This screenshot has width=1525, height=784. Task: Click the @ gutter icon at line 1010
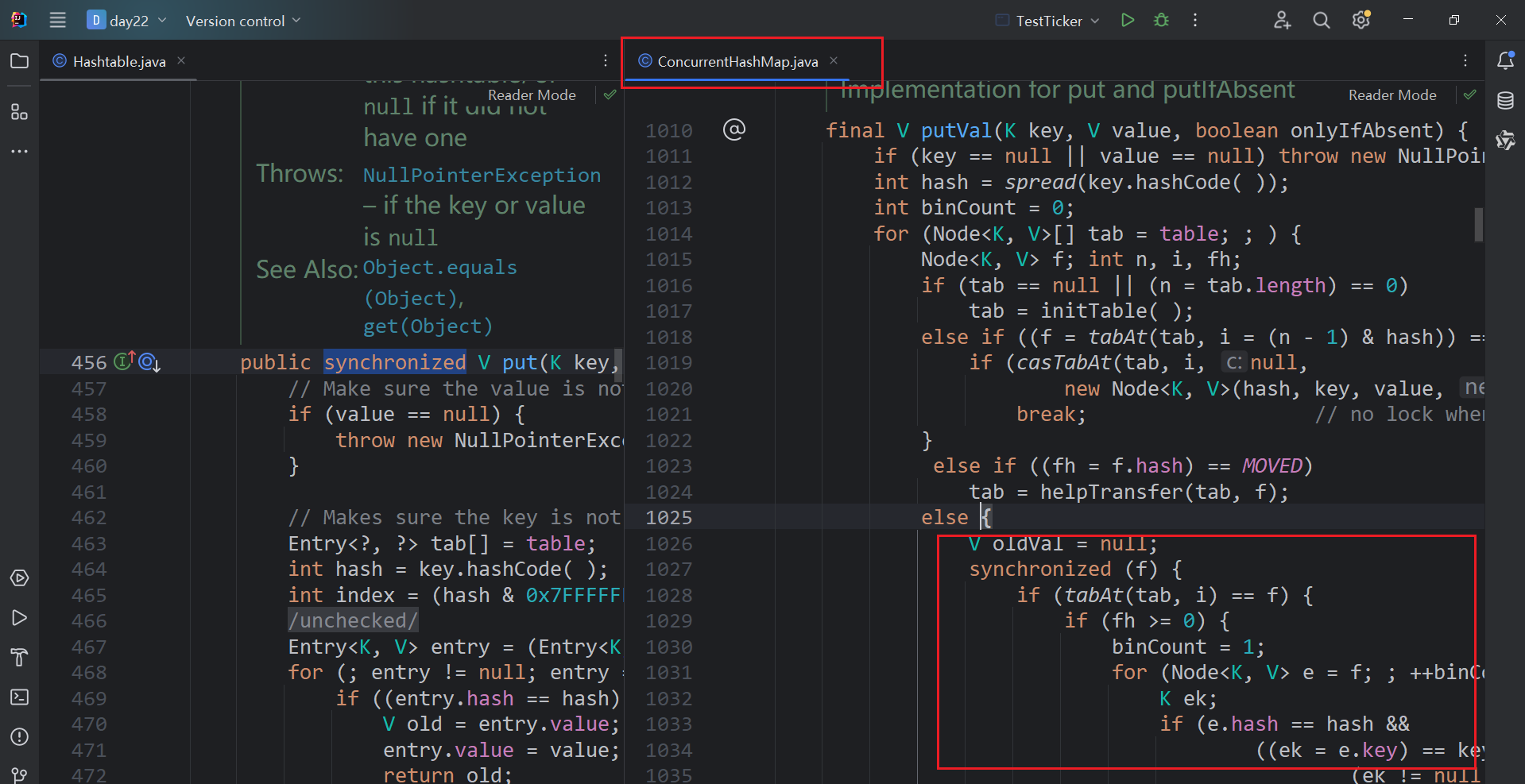click(x=734, y=129)
